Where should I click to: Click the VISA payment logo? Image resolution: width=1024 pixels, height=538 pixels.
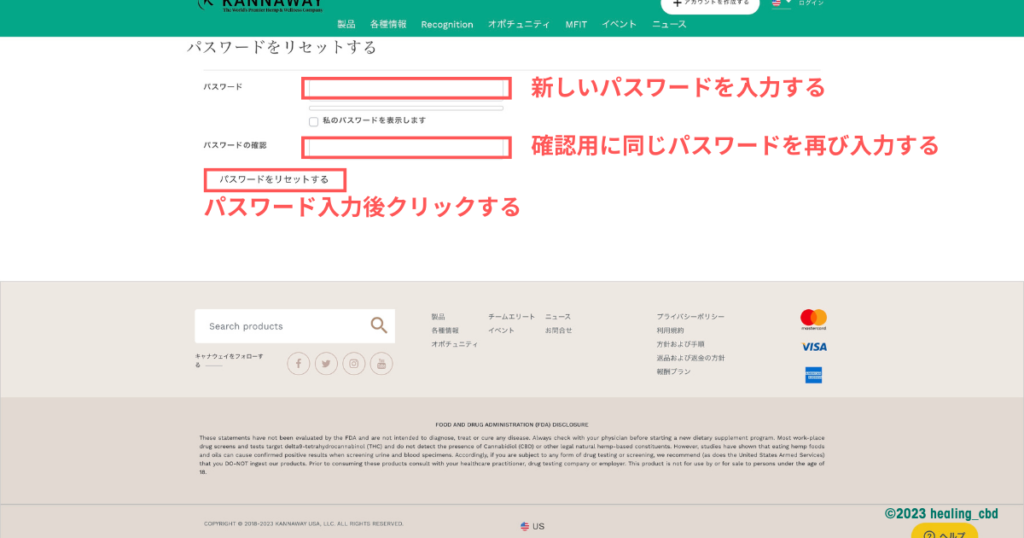coord(813,347)
